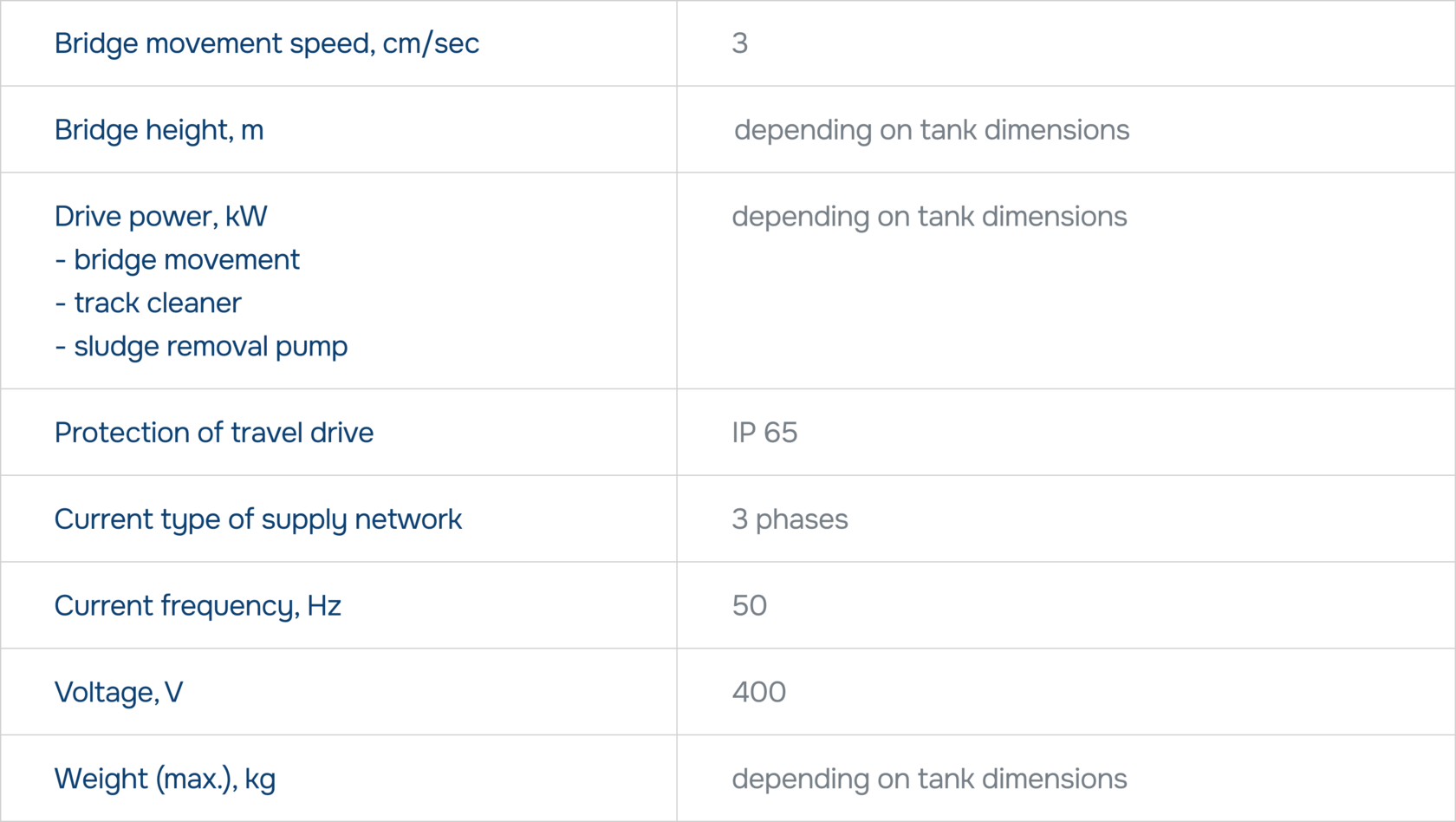Click the 'Bridge height, m' label

coord(159,130)
